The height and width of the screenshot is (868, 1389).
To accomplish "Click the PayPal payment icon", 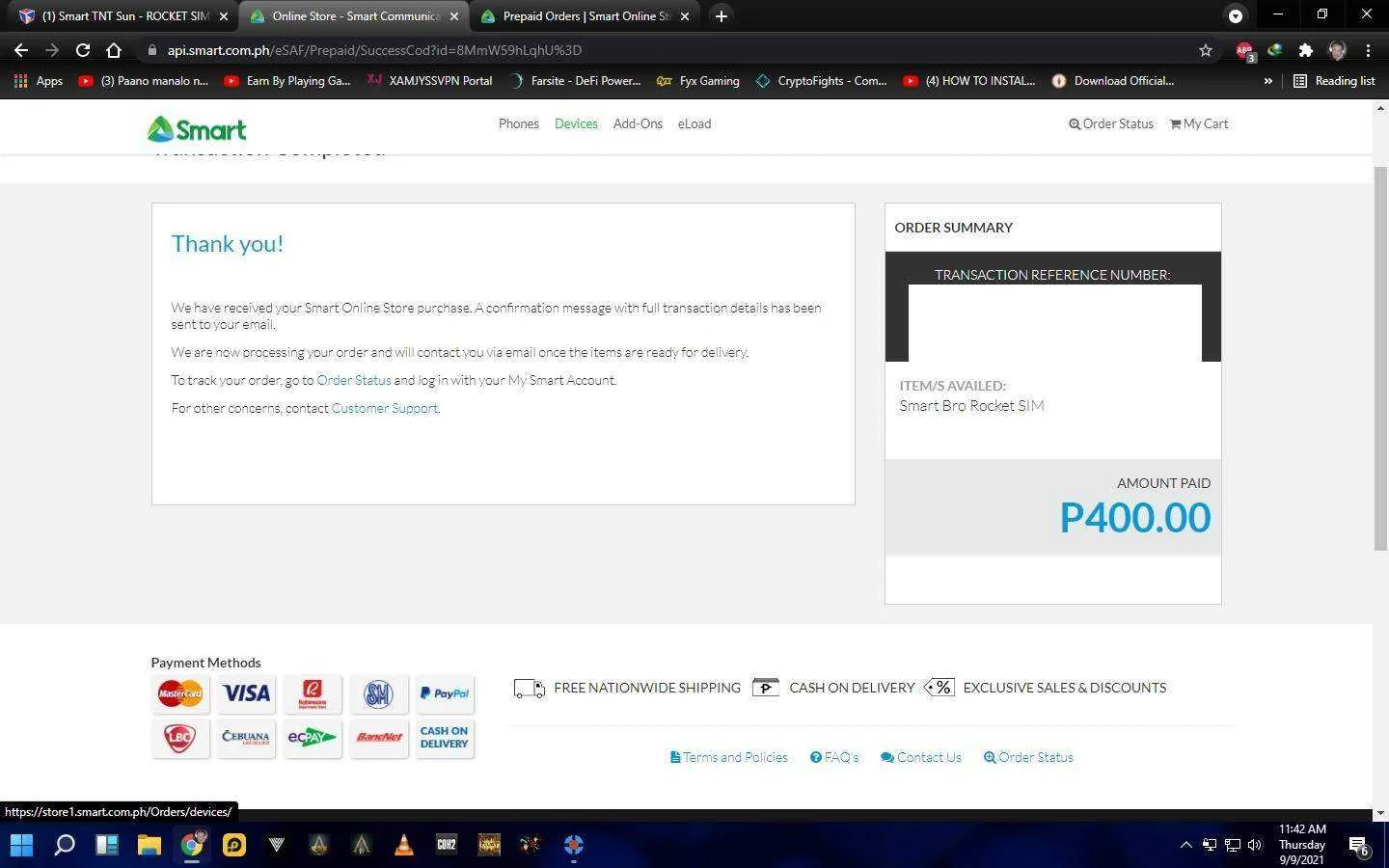I will pyautogui.click(x=445, y=693).
